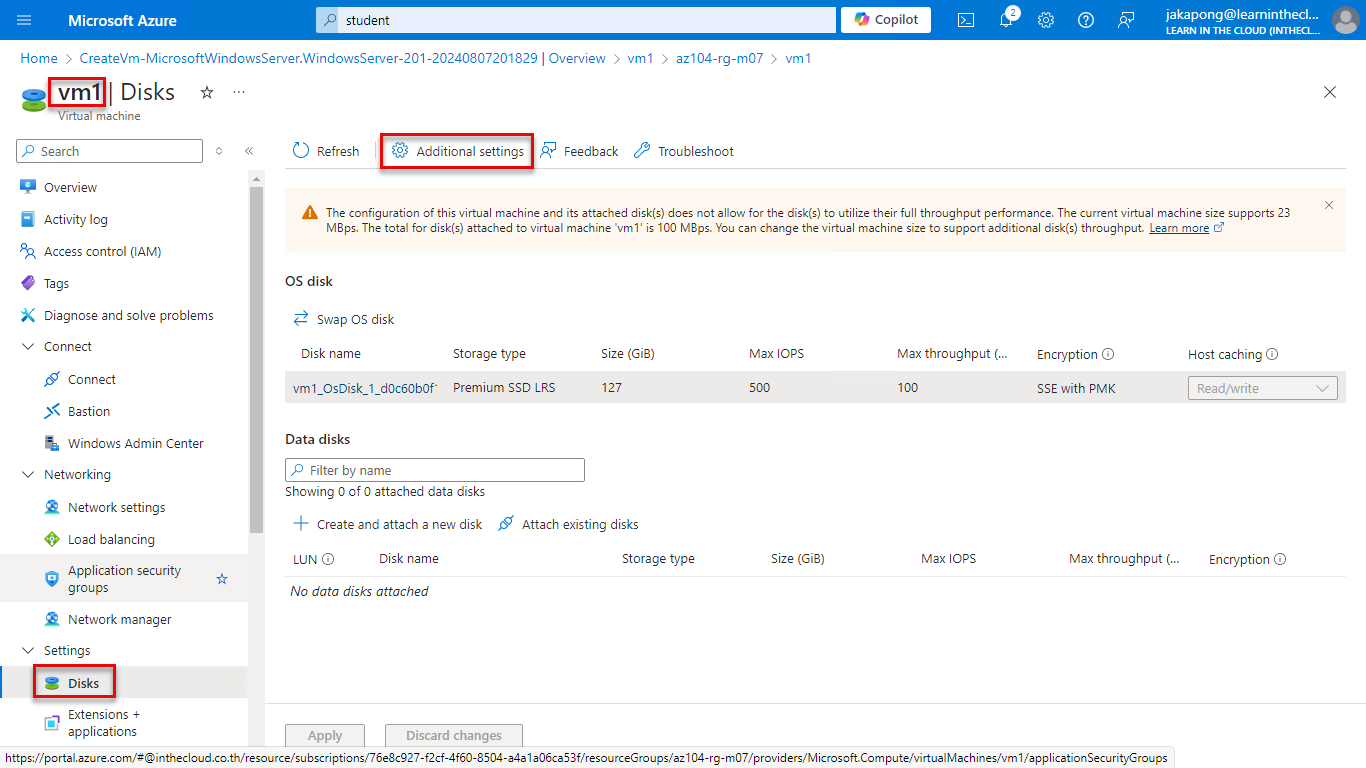The width and height of the screenshot is (1366, 768).
Task: Select the vm1_OsDisk_1_d0c60b0f disk name
Action: (365, 388)
